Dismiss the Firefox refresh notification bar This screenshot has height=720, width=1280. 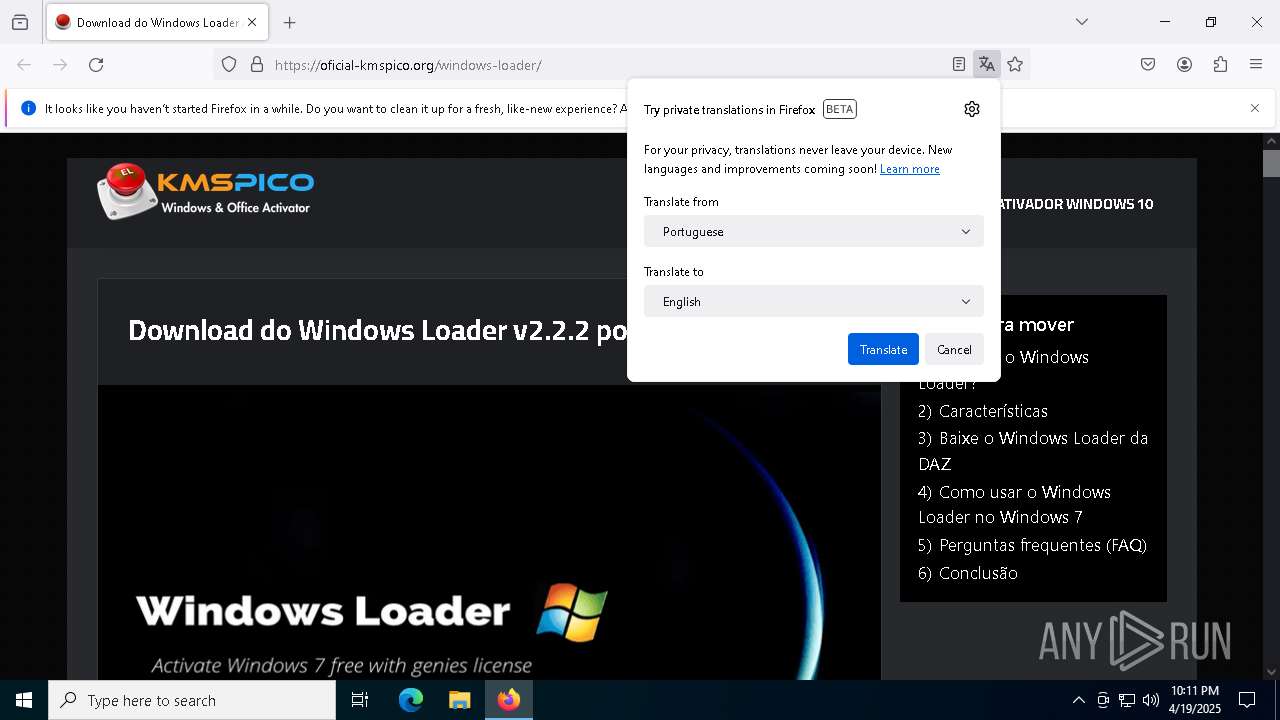(1255, 108)
